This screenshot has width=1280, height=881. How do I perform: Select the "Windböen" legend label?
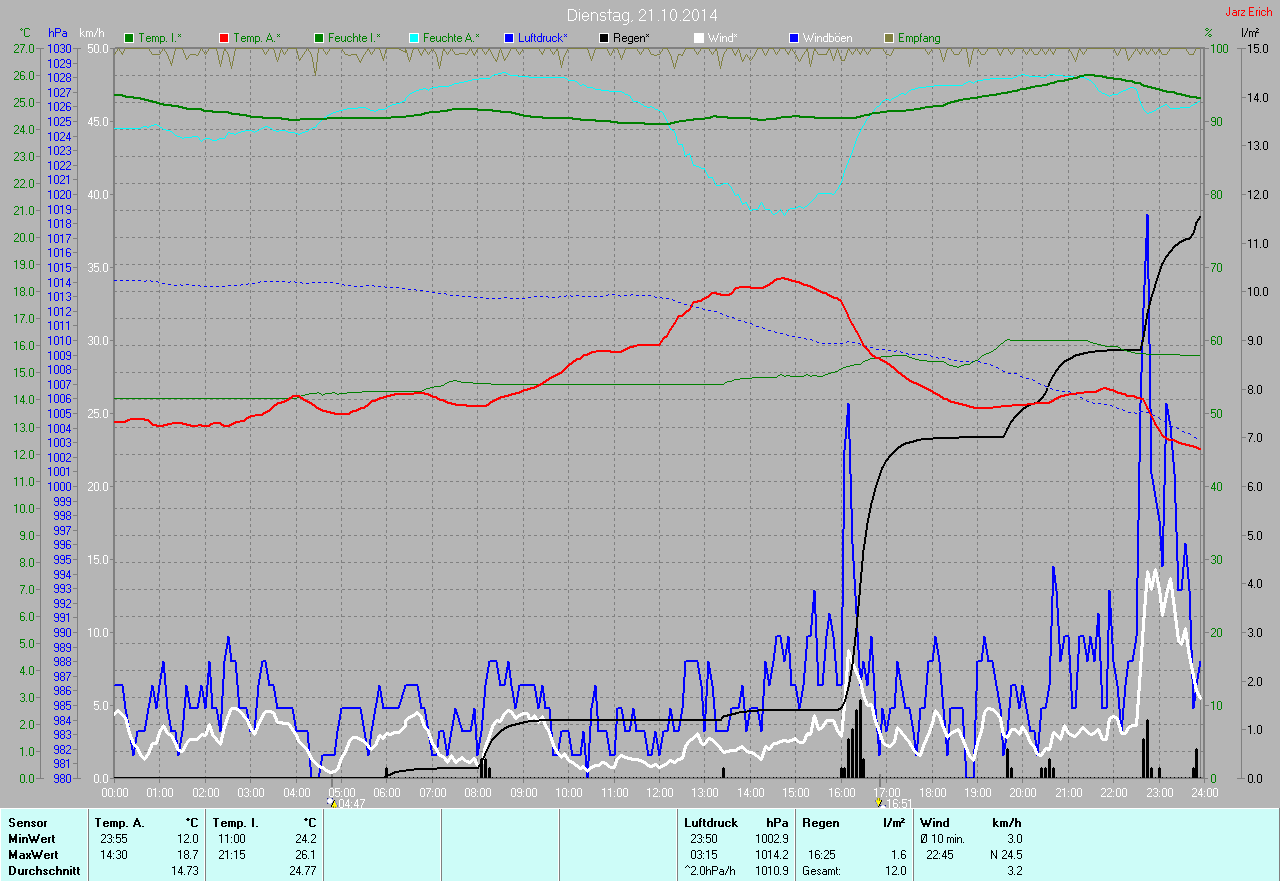[827, 38]
